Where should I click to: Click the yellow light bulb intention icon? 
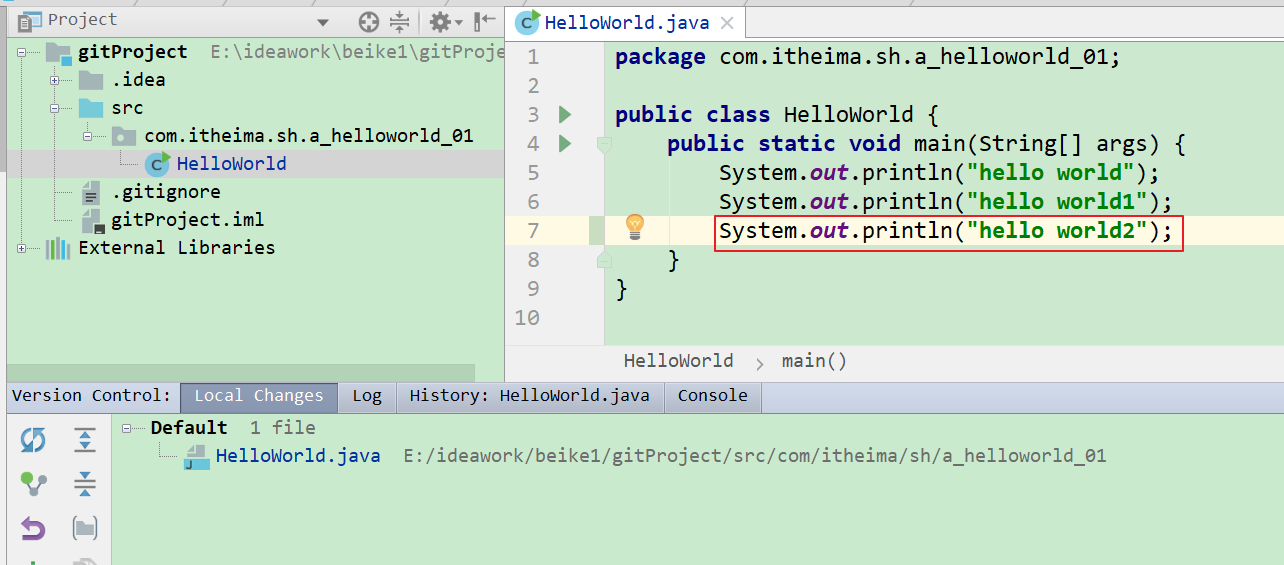pos(634,227)
